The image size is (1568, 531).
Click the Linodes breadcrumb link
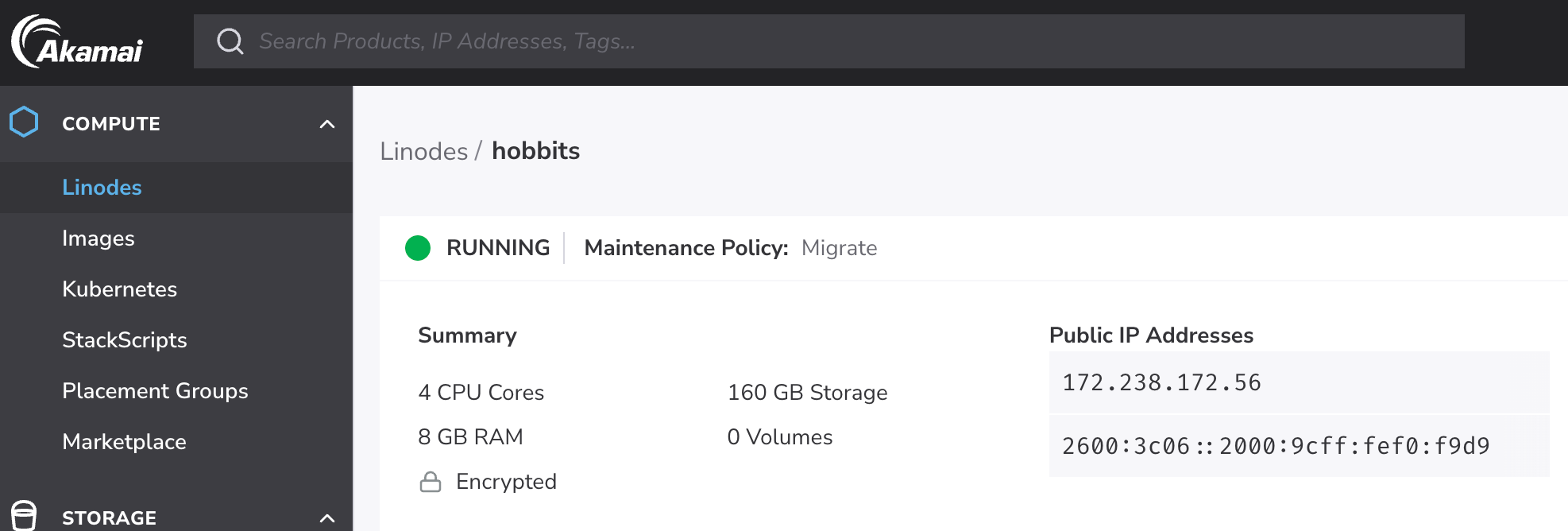pos(423,151)
